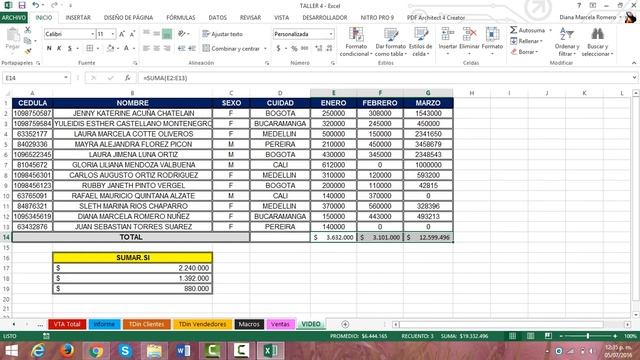The width and height of the screenshot is (640, 360).
Task: Toggle align text left
Action: (x=147, y=48)
